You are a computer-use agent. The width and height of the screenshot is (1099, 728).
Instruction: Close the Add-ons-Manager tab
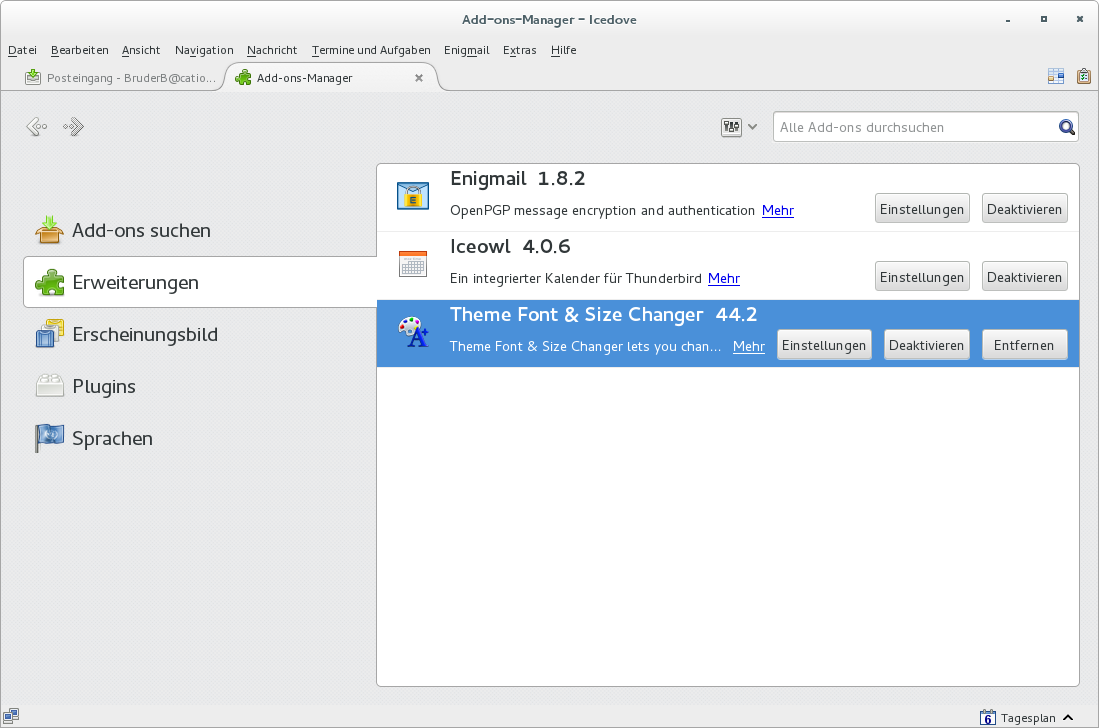(418, 78)
